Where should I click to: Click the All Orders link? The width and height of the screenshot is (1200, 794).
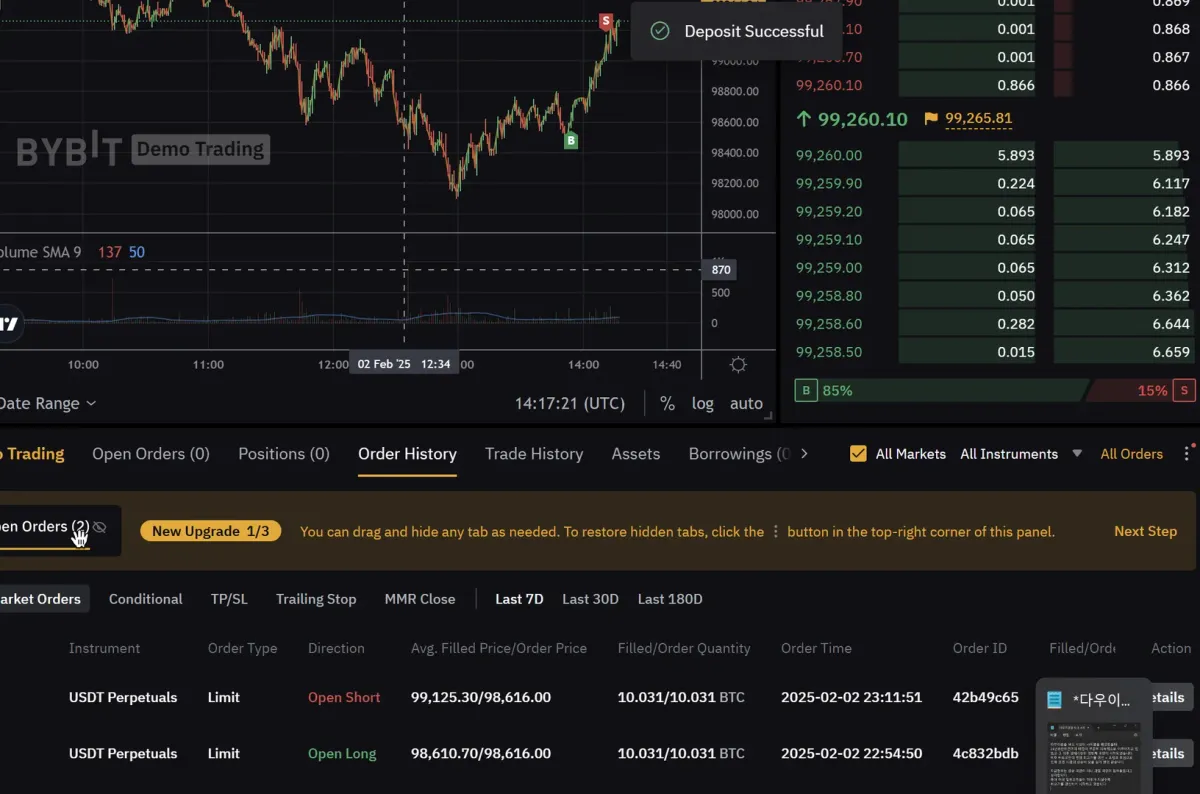(x=1131, y=454)
